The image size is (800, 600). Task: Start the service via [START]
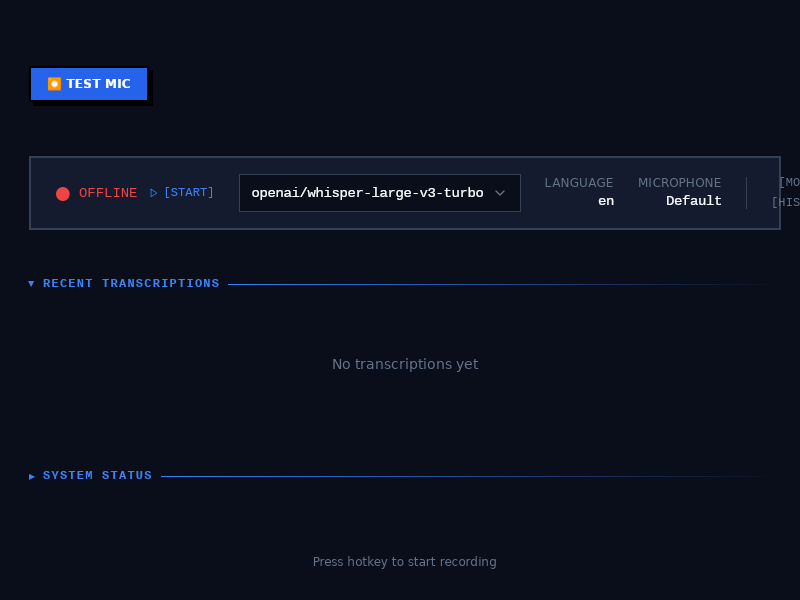click(189, 192)
